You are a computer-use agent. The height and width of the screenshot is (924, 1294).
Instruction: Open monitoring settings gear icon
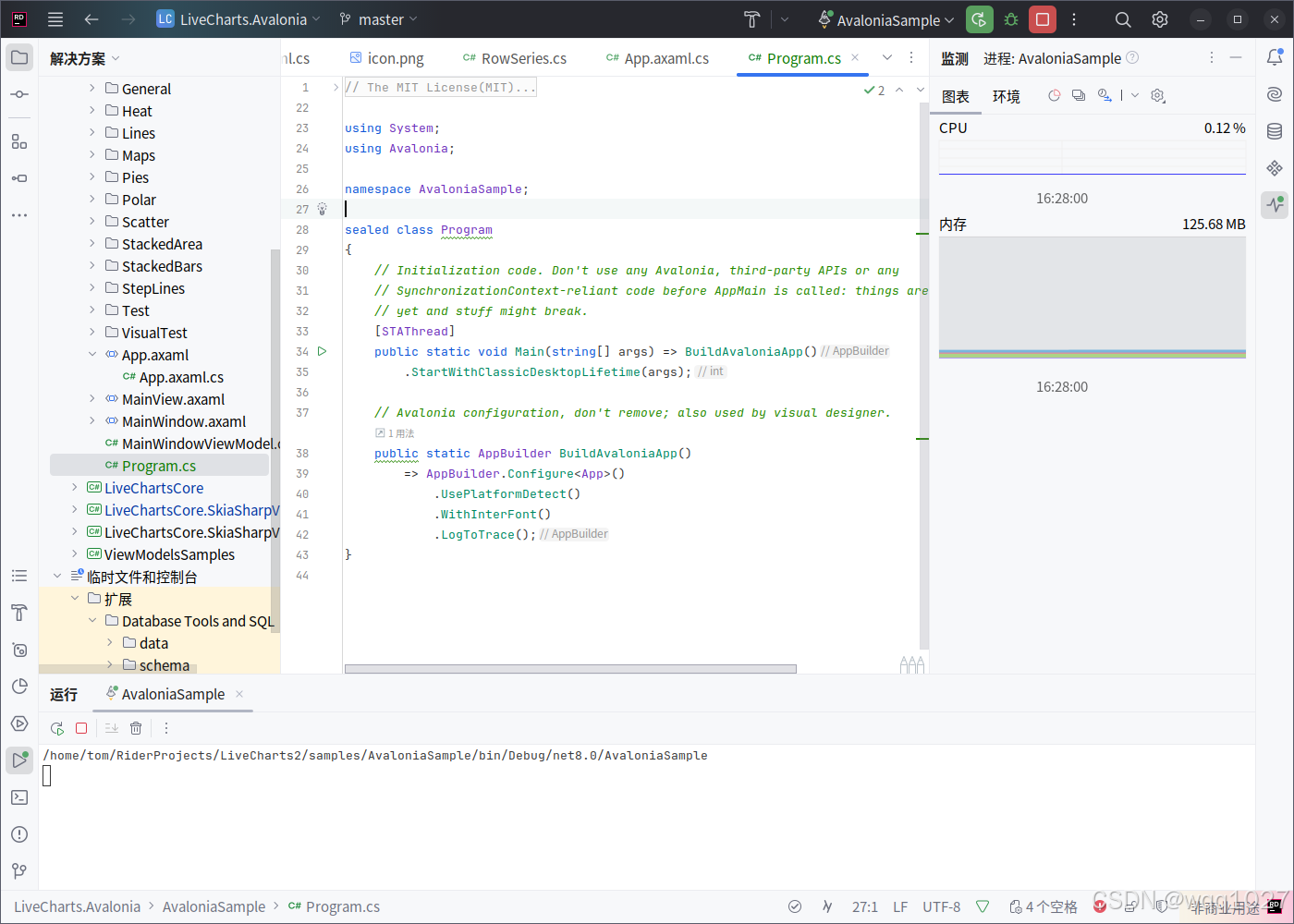(1158, 95)
